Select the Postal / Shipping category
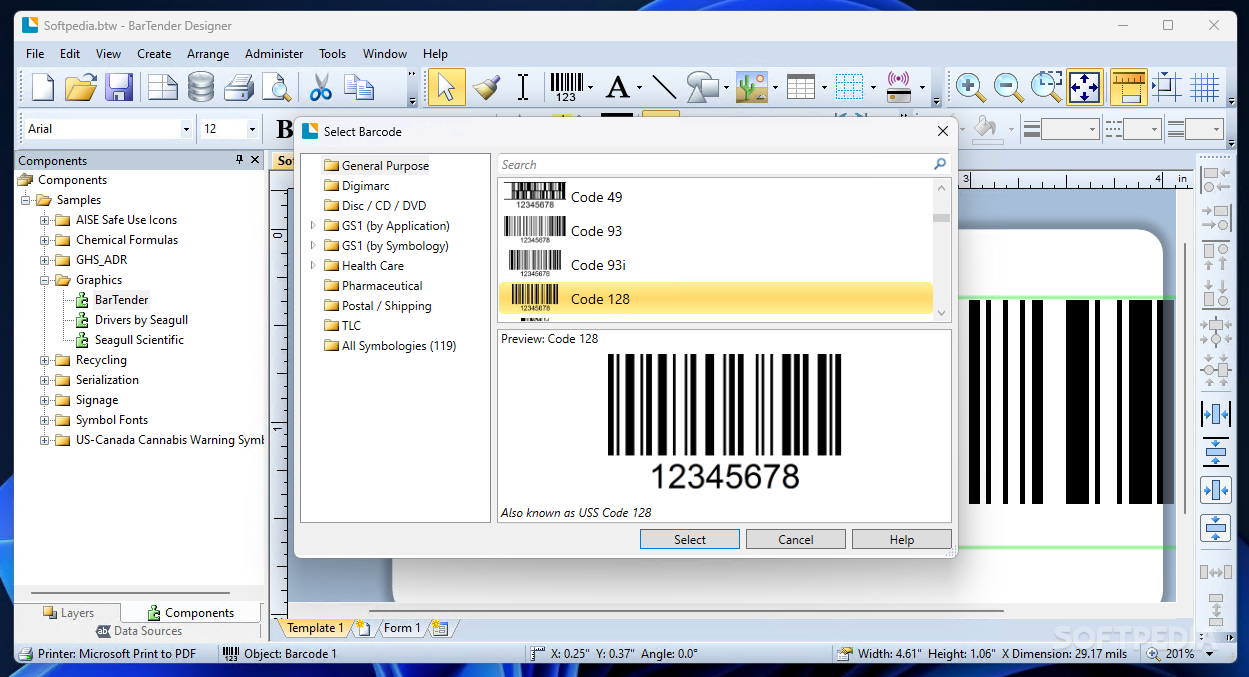The image size is (1249, 677). (378, 306)
